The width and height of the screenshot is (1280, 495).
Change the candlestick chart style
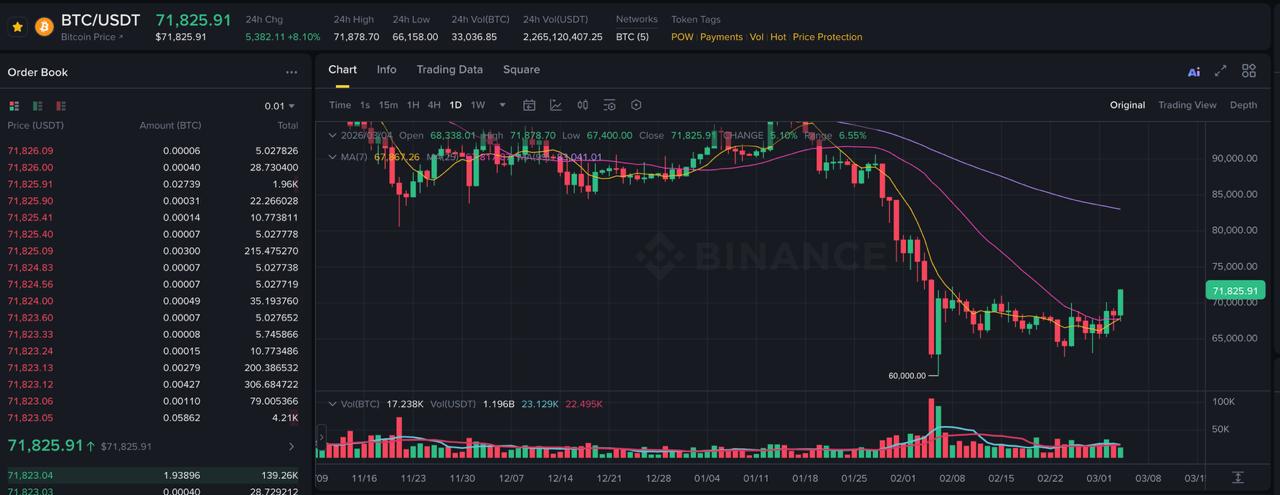pos(582,105)
